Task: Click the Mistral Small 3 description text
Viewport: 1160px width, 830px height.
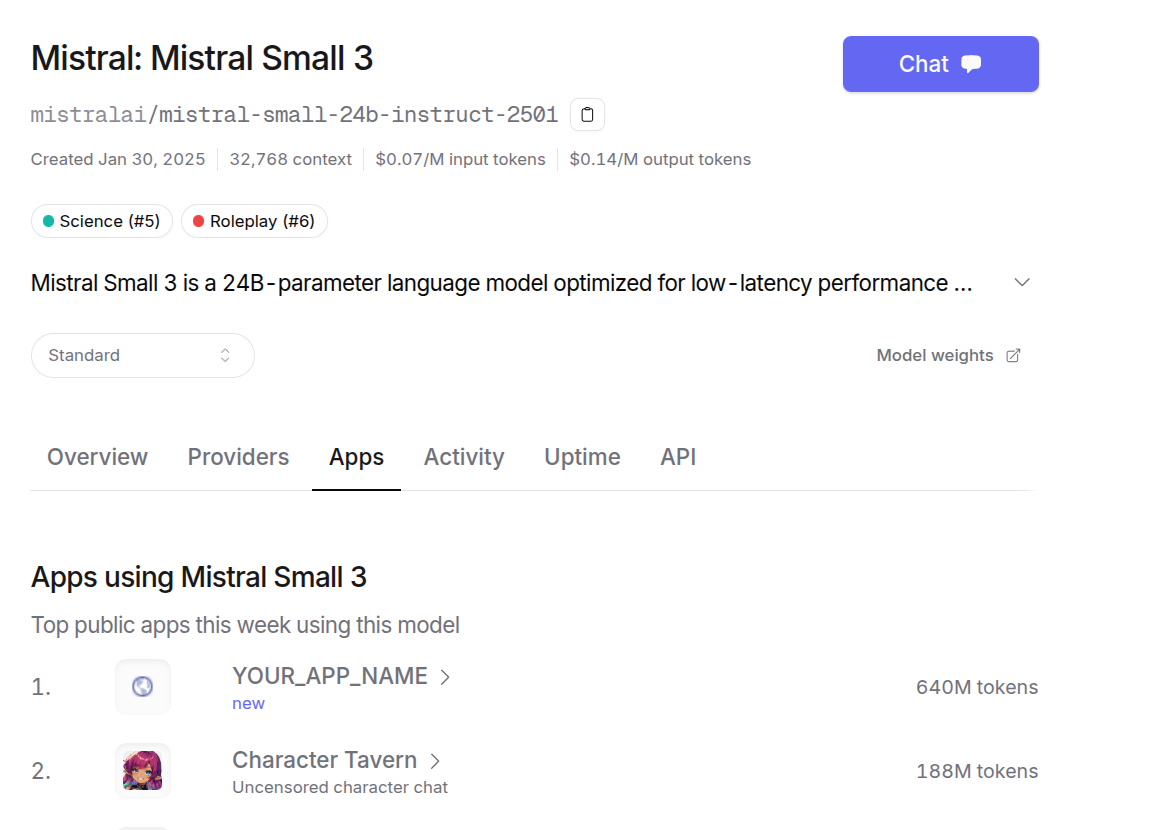Action: (502, 283)
